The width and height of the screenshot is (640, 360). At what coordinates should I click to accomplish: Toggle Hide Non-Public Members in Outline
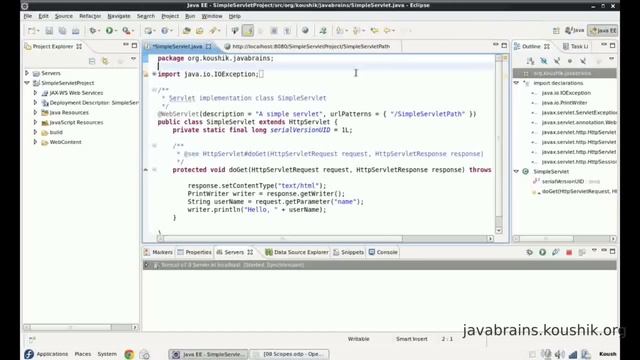[x=570, y=61]
